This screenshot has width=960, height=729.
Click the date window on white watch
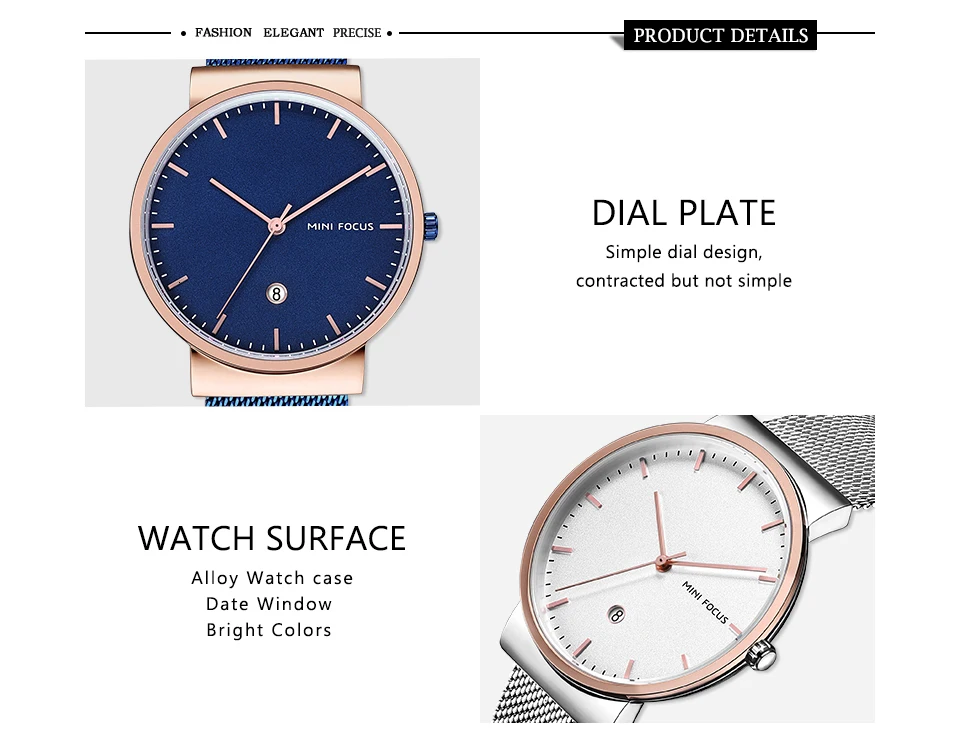(617, 614)
